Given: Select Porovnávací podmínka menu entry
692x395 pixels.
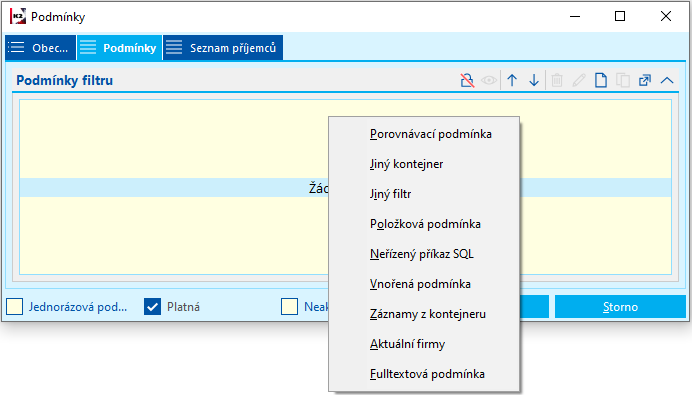Looking at the screenshot, I should (424, 134).
